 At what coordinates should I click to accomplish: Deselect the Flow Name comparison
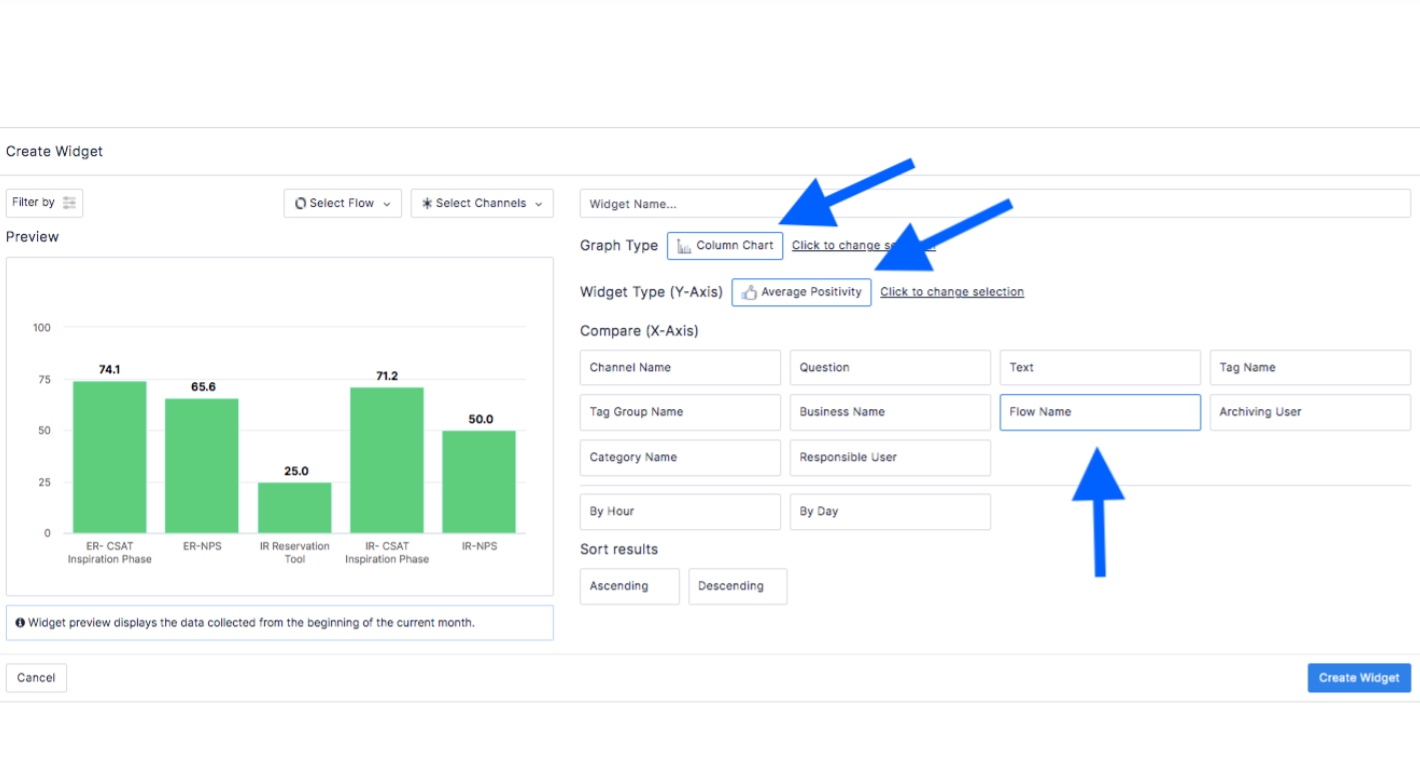[x=1100, y=412]
